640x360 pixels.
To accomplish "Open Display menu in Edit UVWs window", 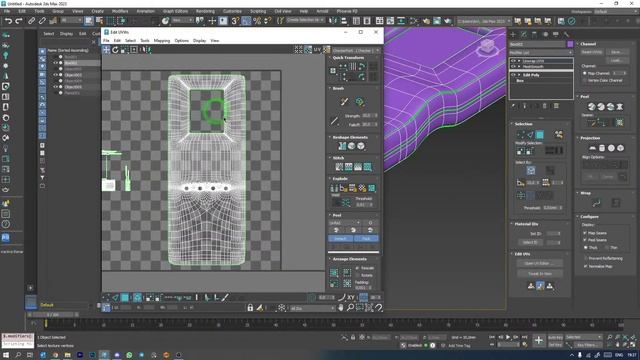I will pyautogui.click(x=199, y=41).
